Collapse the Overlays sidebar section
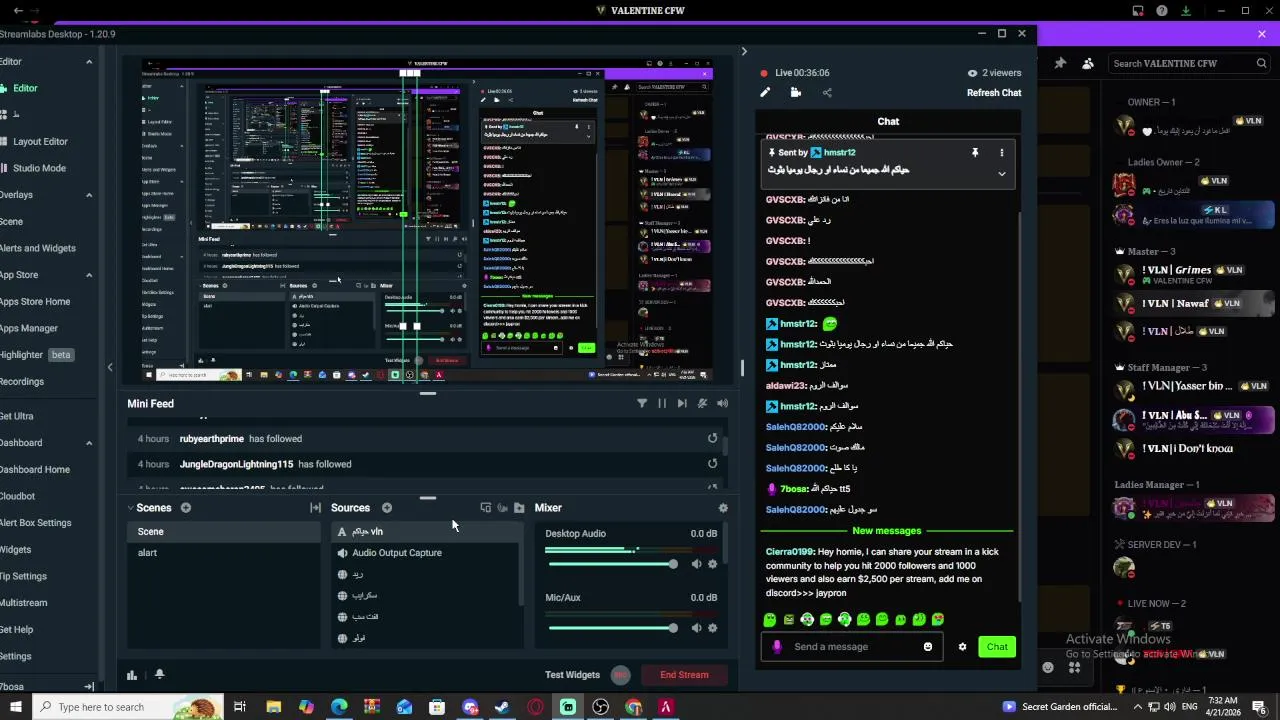The image size is (1280, 720). pos(89,195)
